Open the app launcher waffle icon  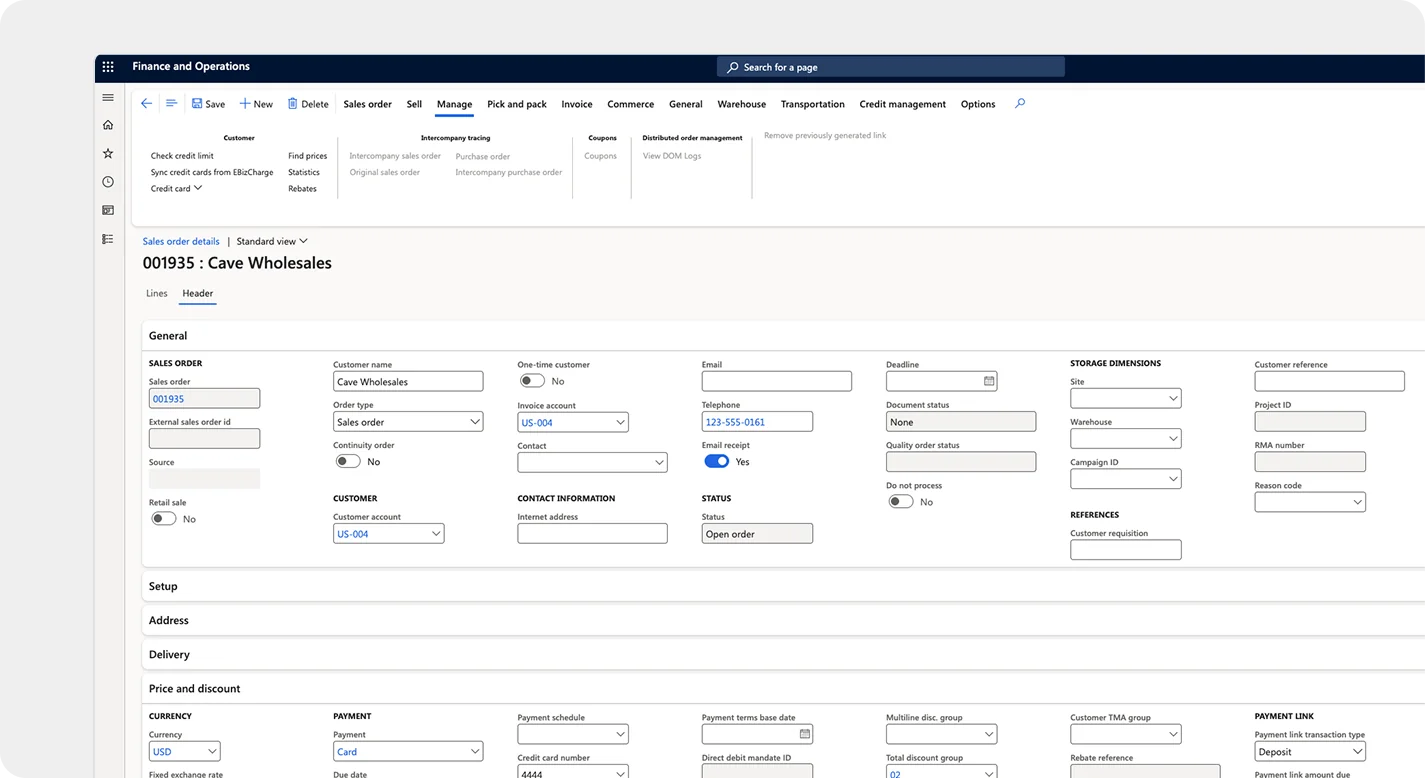(x=108, y=67)
